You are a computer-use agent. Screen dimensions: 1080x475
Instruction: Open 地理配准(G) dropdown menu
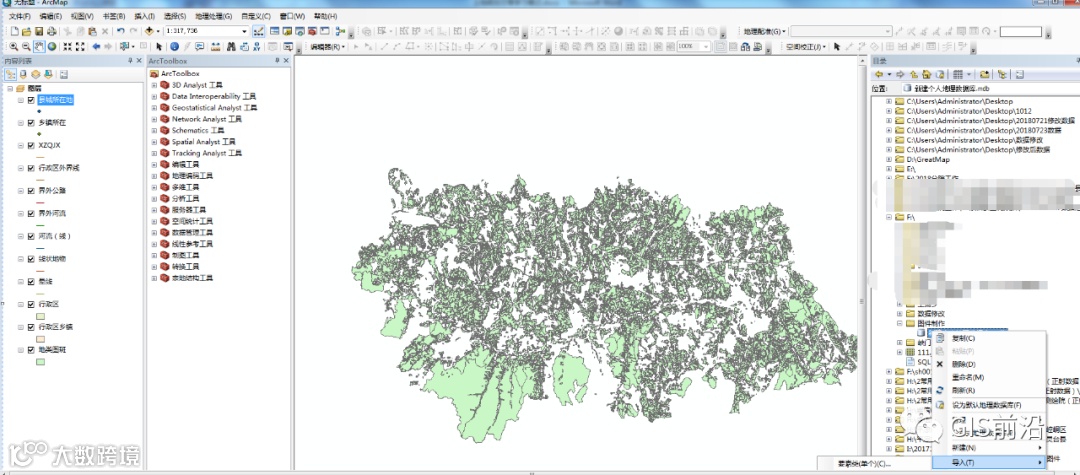(x=765, y=32)
